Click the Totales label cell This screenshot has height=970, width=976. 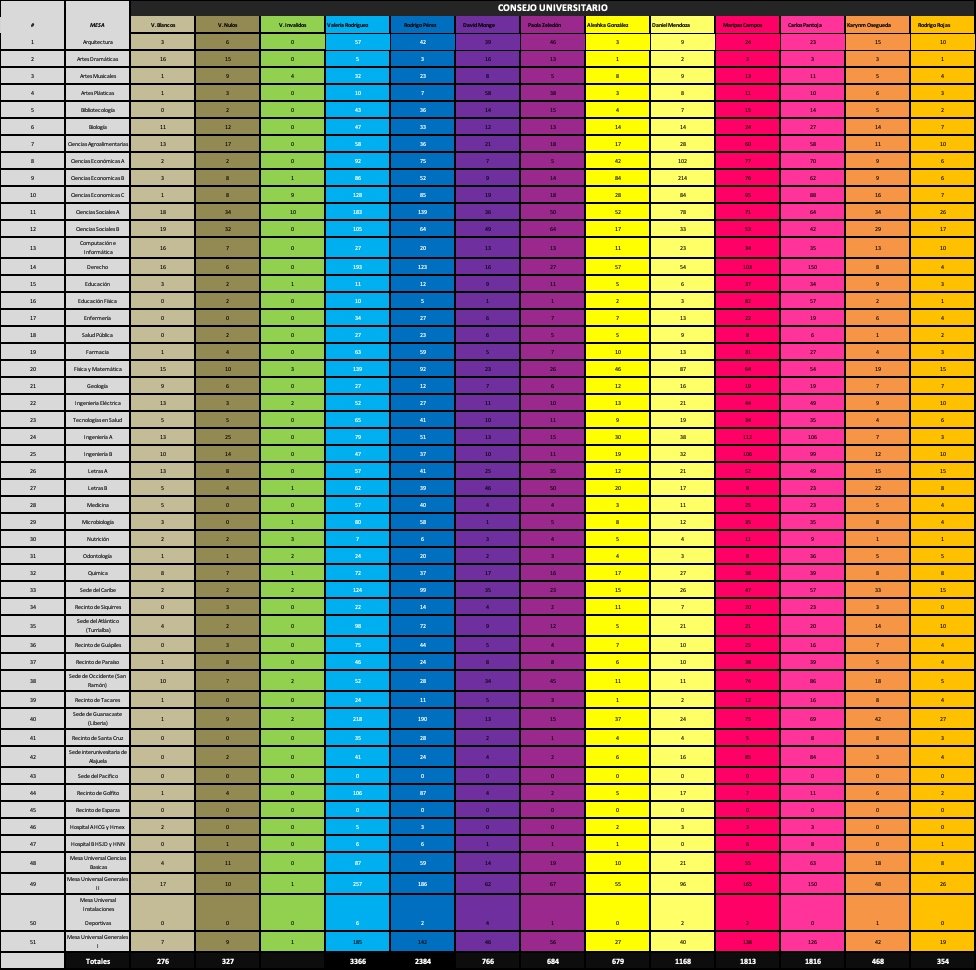(x=97, y=961)
